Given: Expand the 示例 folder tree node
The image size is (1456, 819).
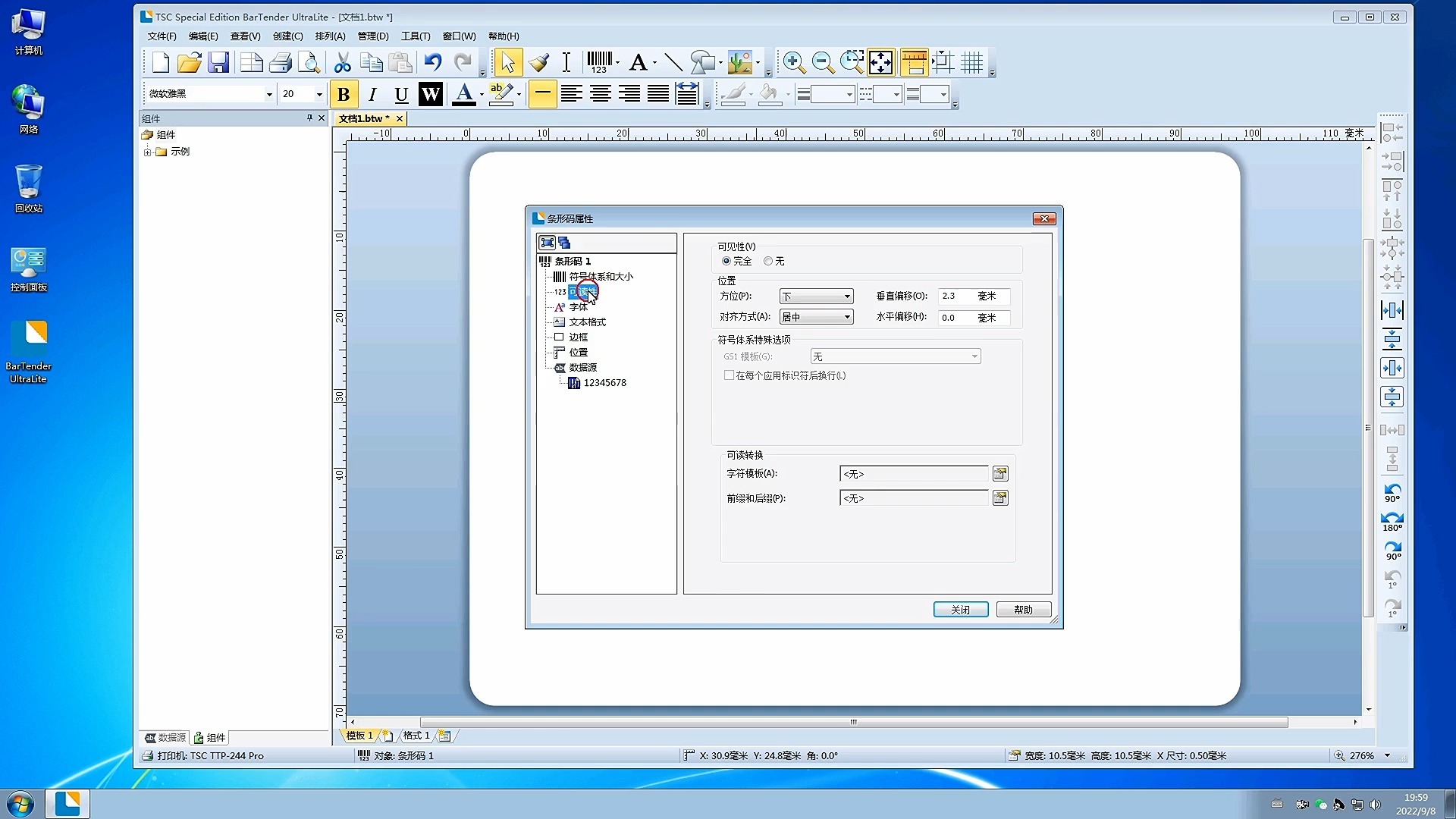Looking at the screenshot, I should [147, 152].
